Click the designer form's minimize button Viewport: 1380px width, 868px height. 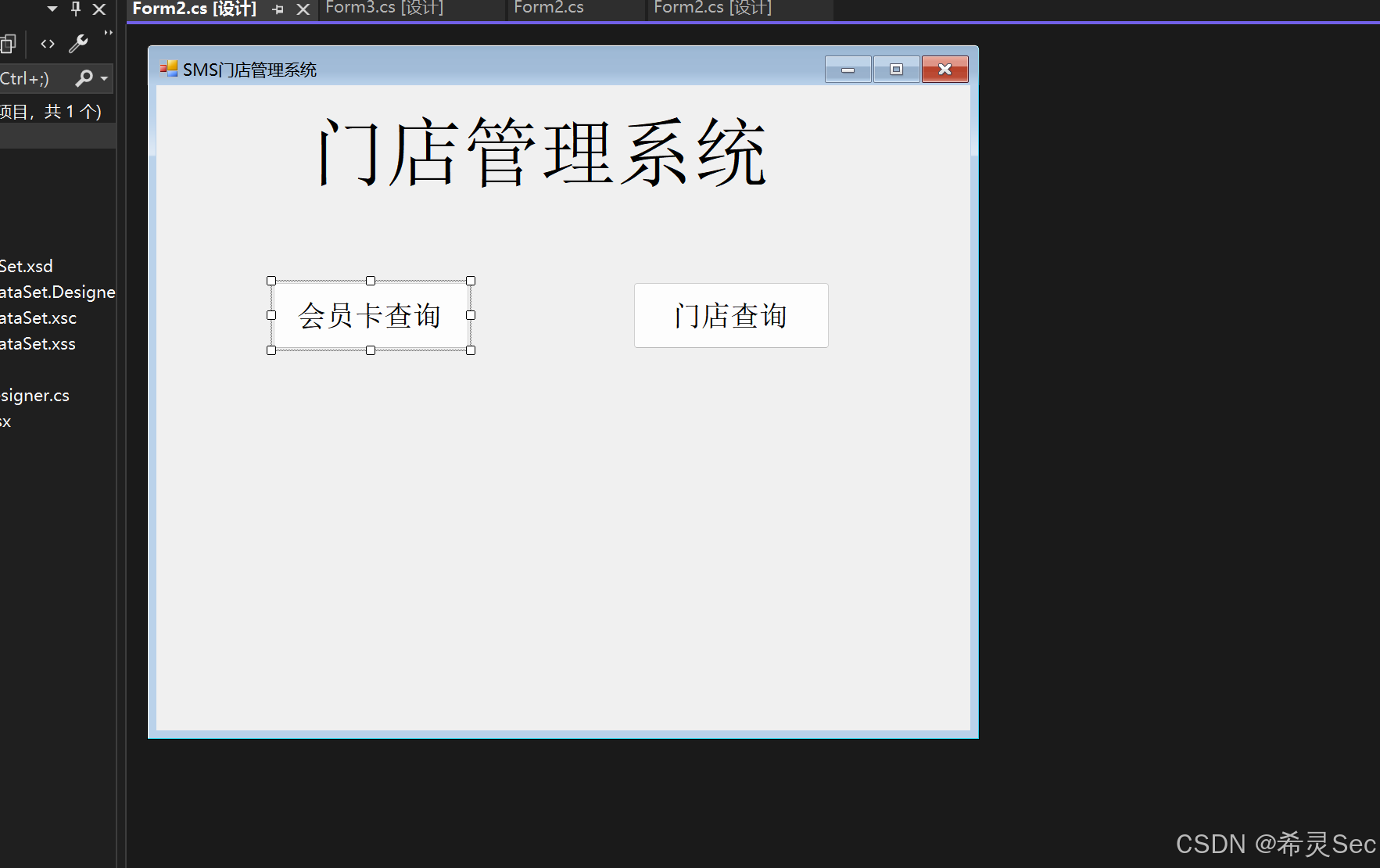pyautogui.click(x=848, y=70)
